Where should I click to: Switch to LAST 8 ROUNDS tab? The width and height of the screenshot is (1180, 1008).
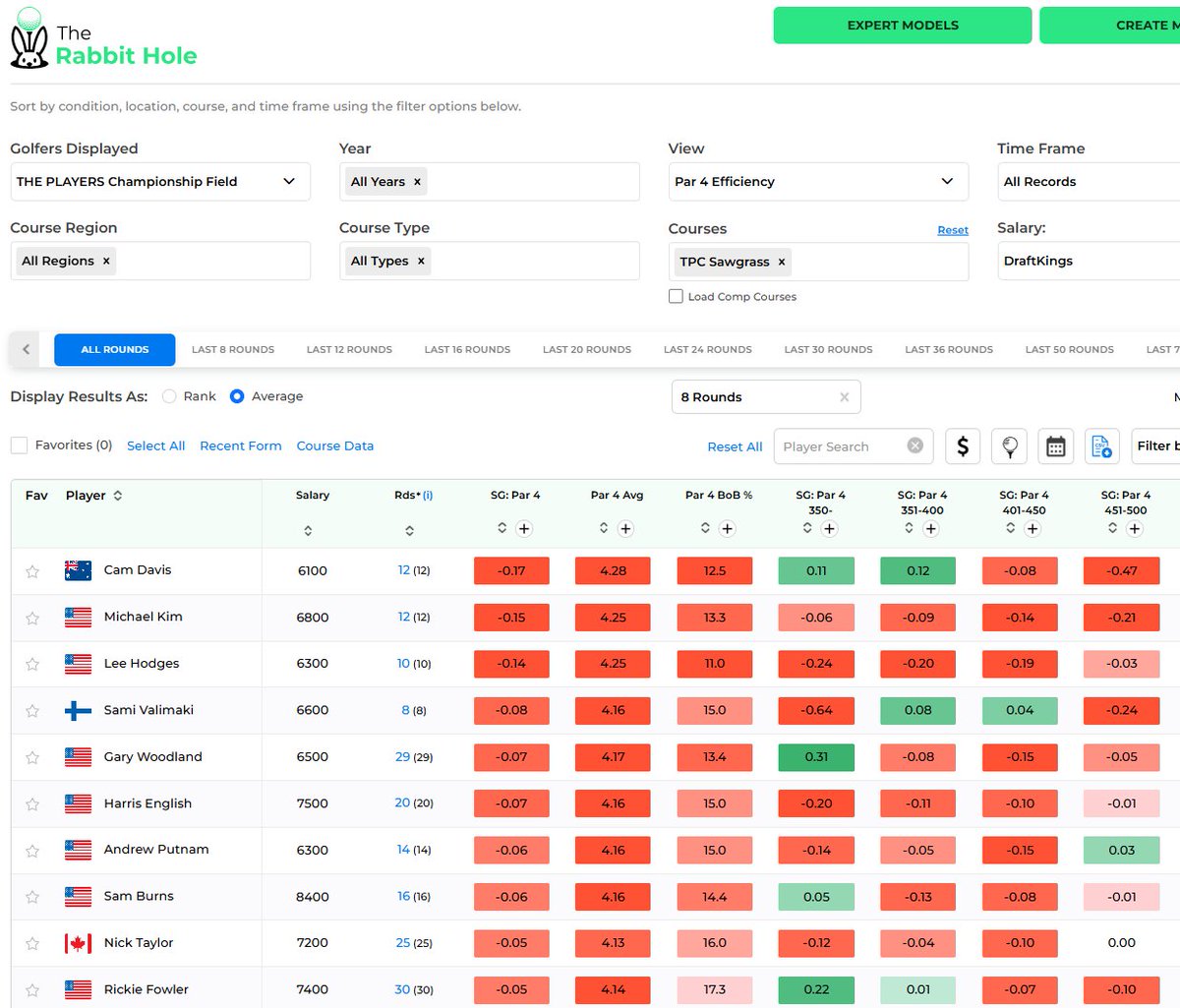[233, 350]
